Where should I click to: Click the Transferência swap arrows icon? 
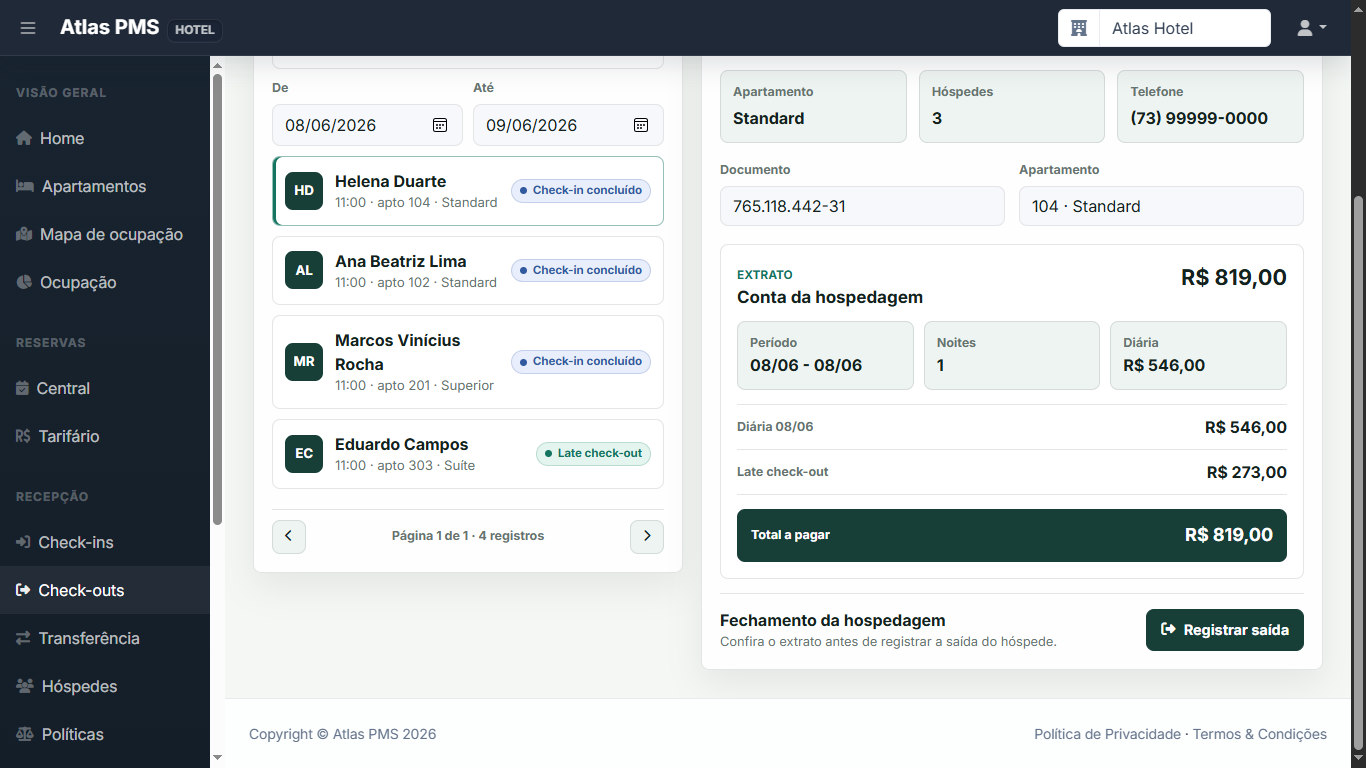[x=24, y=638]
